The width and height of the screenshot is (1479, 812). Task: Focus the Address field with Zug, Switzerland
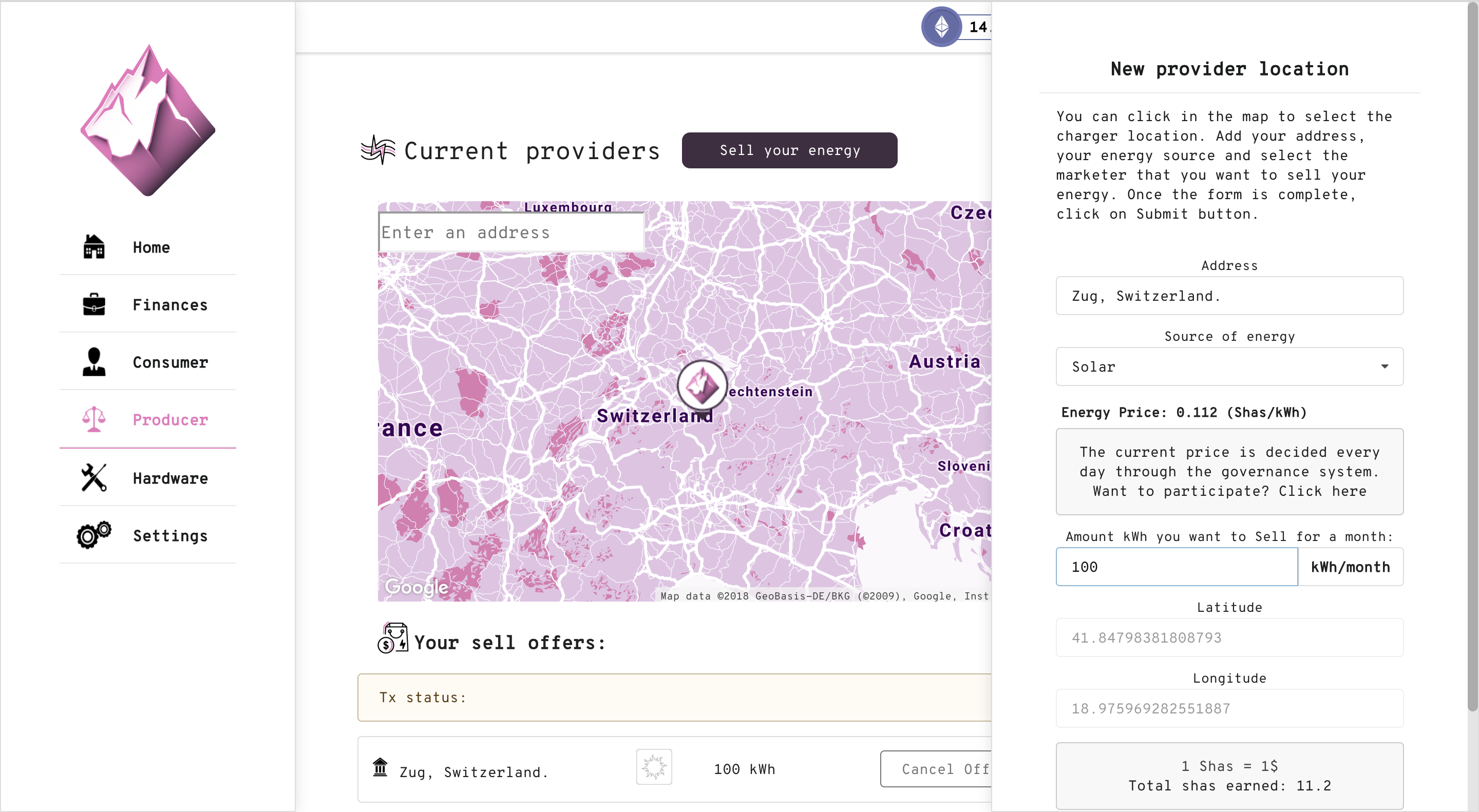[1229, 296]
